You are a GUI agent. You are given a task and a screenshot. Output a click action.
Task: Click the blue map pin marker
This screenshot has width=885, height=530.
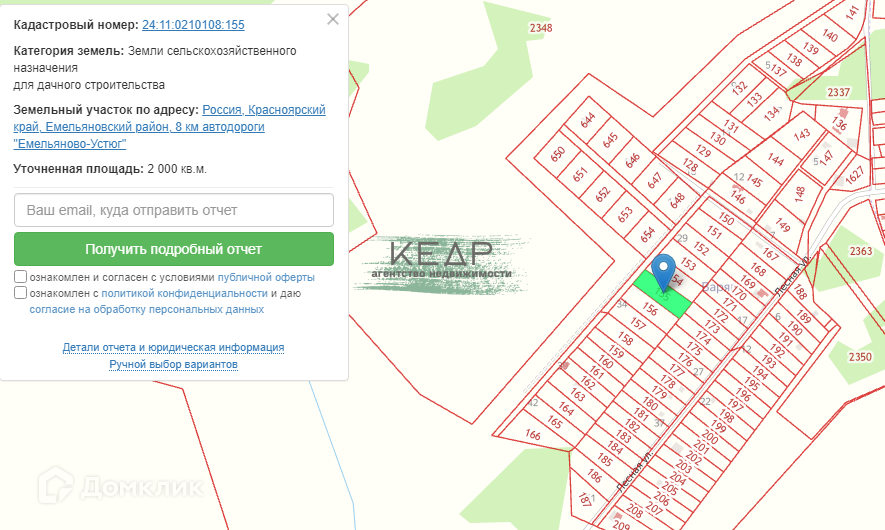click(663, 271)
